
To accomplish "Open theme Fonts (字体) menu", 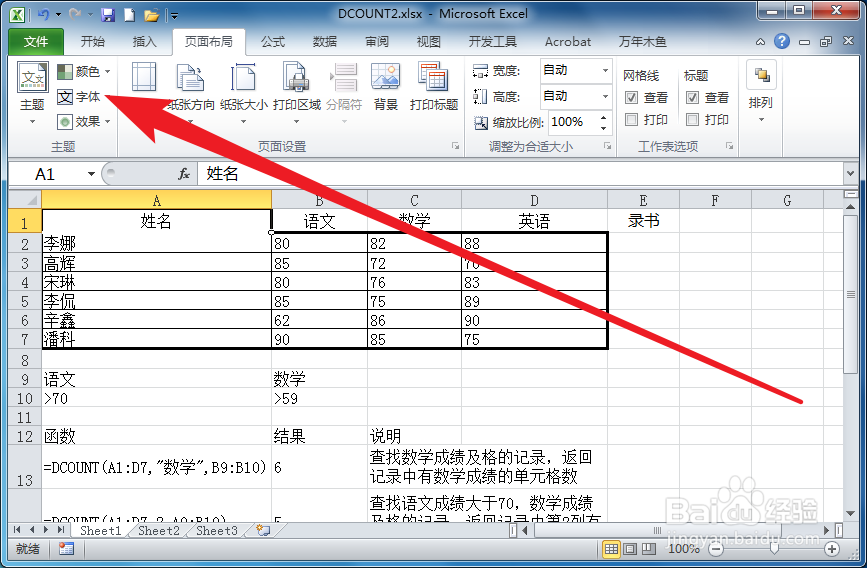I will 79,97.
